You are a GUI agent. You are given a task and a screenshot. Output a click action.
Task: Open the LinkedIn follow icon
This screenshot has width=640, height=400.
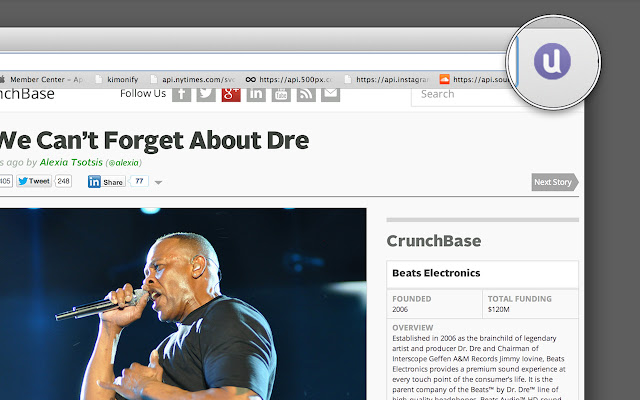pos(256,94)
